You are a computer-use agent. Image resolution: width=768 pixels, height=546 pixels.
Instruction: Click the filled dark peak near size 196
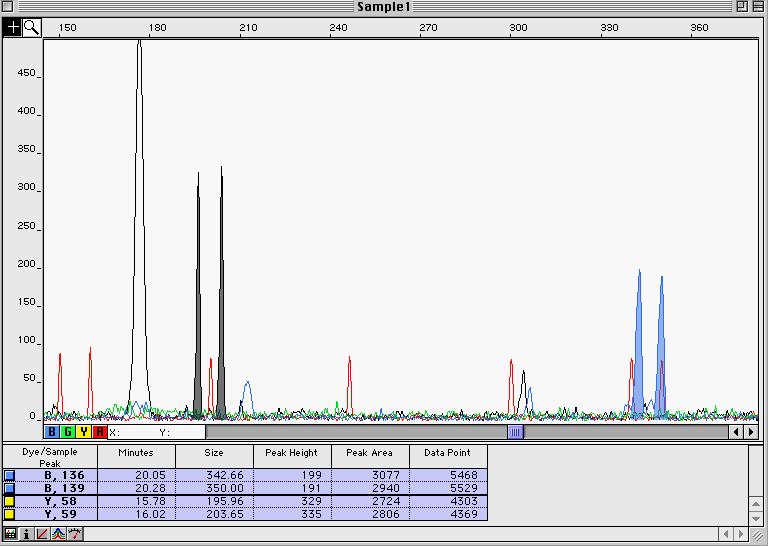pyautogui.click(x=198, y=343)
